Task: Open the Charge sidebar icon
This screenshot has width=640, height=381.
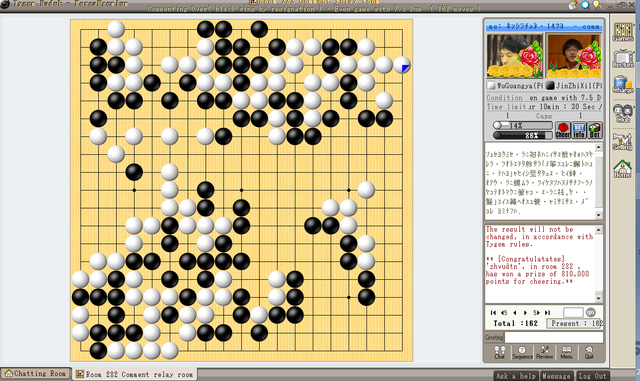Action: point(623,85)
